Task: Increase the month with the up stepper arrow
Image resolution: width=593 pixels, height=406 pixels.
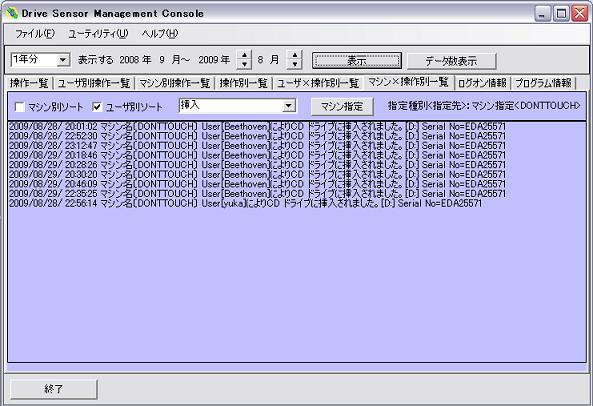Action: click(x=295, y=55)
